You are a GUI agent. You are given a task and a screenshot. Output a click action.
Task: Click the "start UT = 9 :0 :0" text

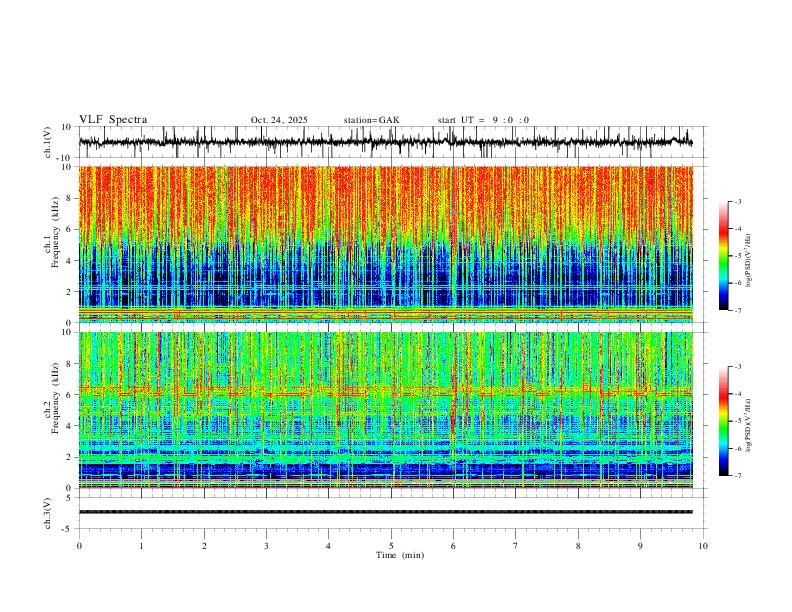(x=483, y=120)
